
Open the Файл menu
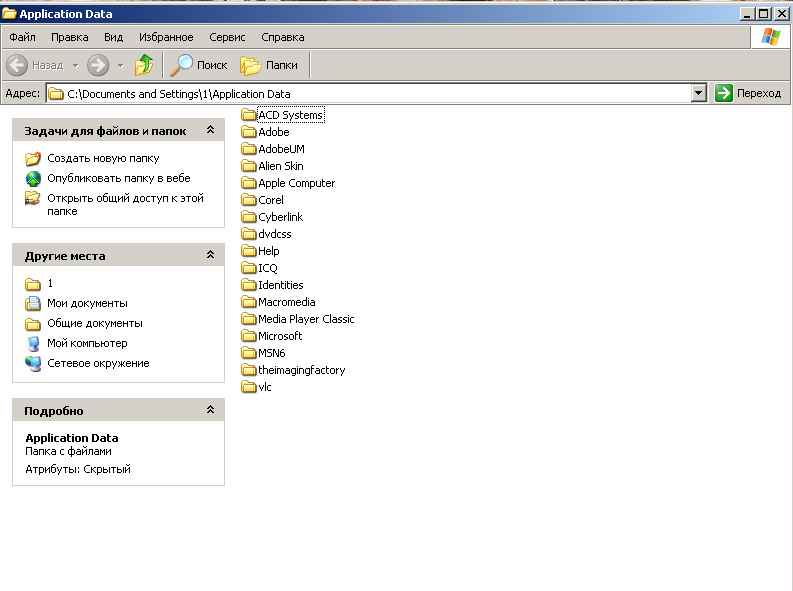[22, 37]
